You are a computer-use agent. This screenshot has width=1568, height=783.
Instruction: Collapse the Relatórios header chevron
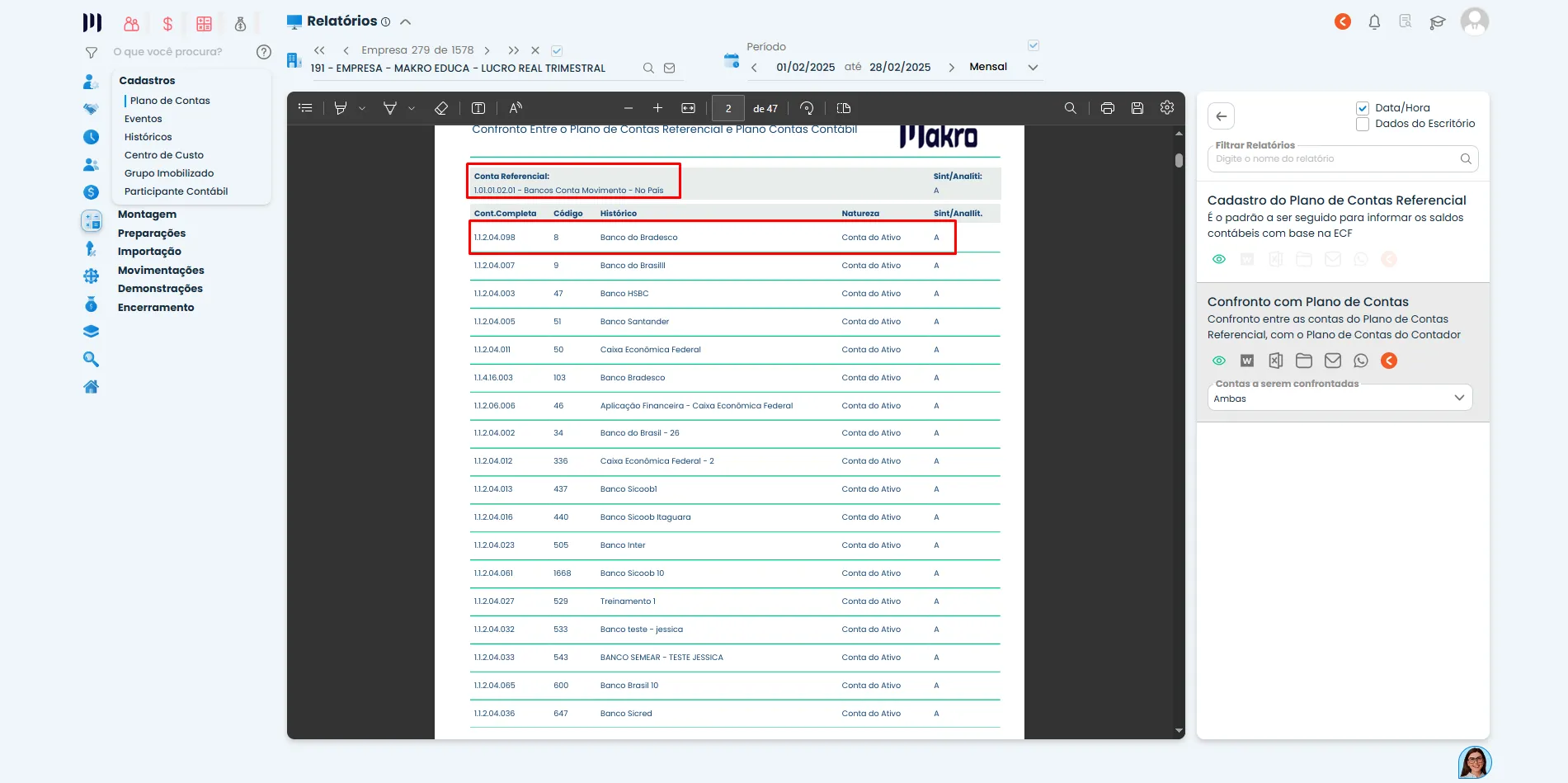point(405,21)
